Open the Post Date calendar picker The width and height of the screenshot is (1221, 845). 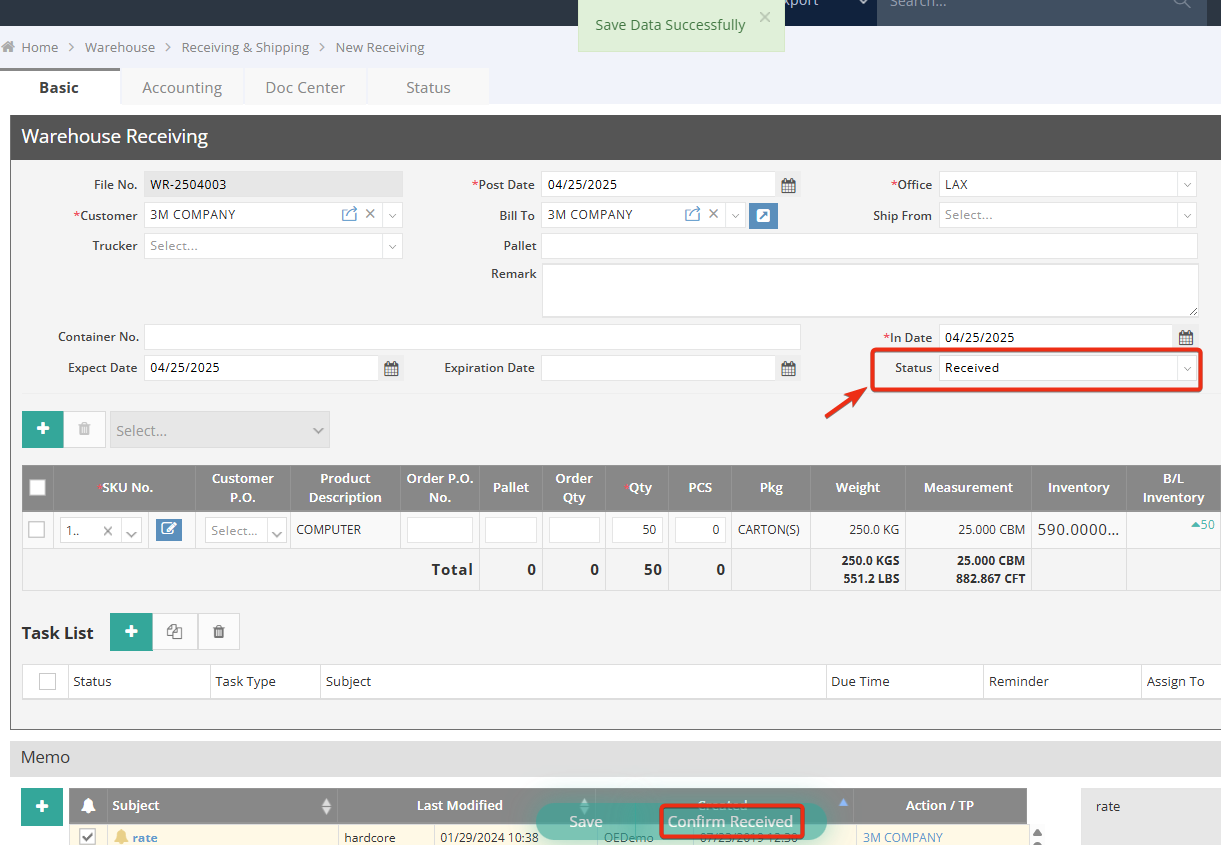tap(788, 185)
